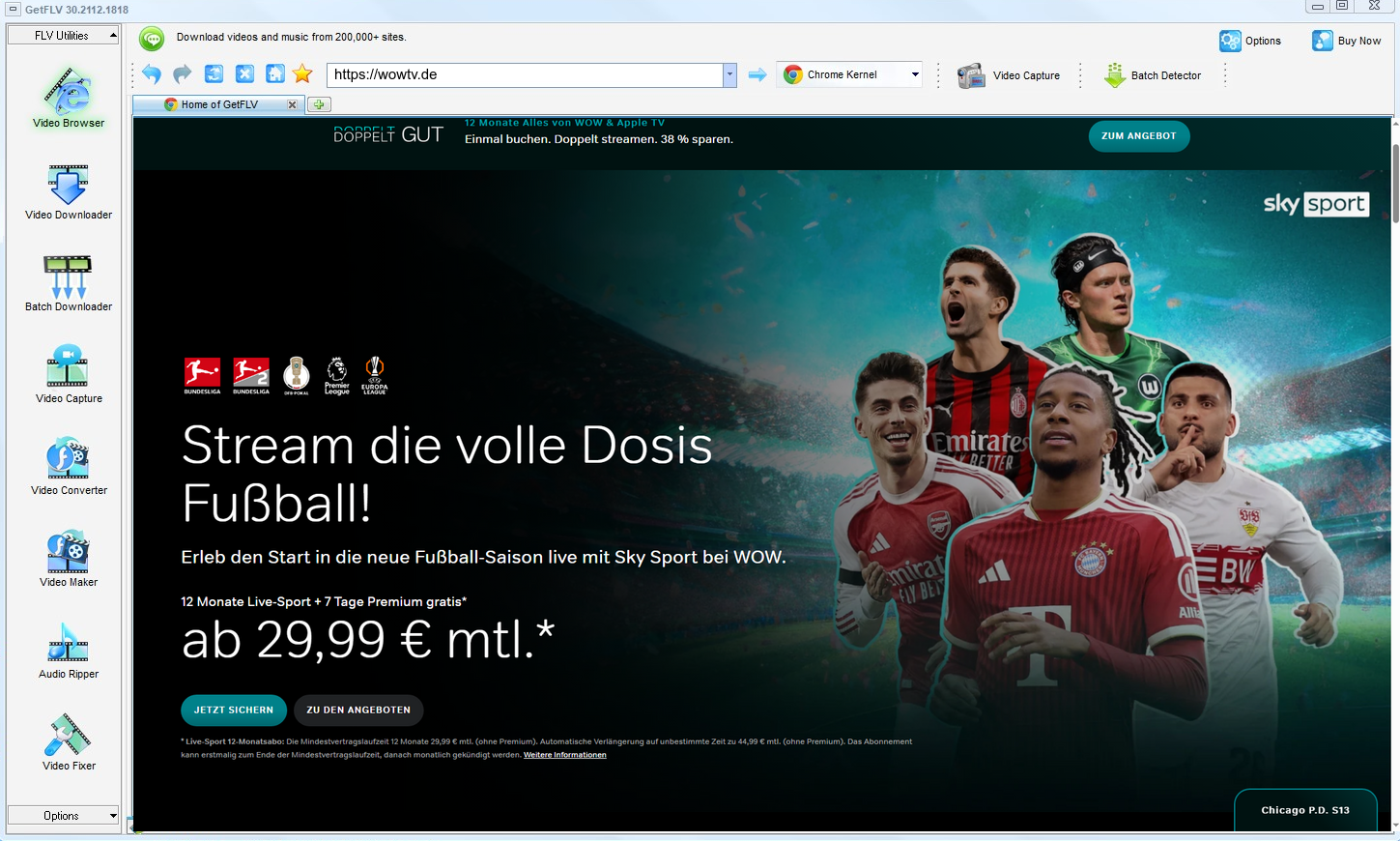Open the Video Converter tool
This screenshot has height=841, width=1400.
coord(68,467)
